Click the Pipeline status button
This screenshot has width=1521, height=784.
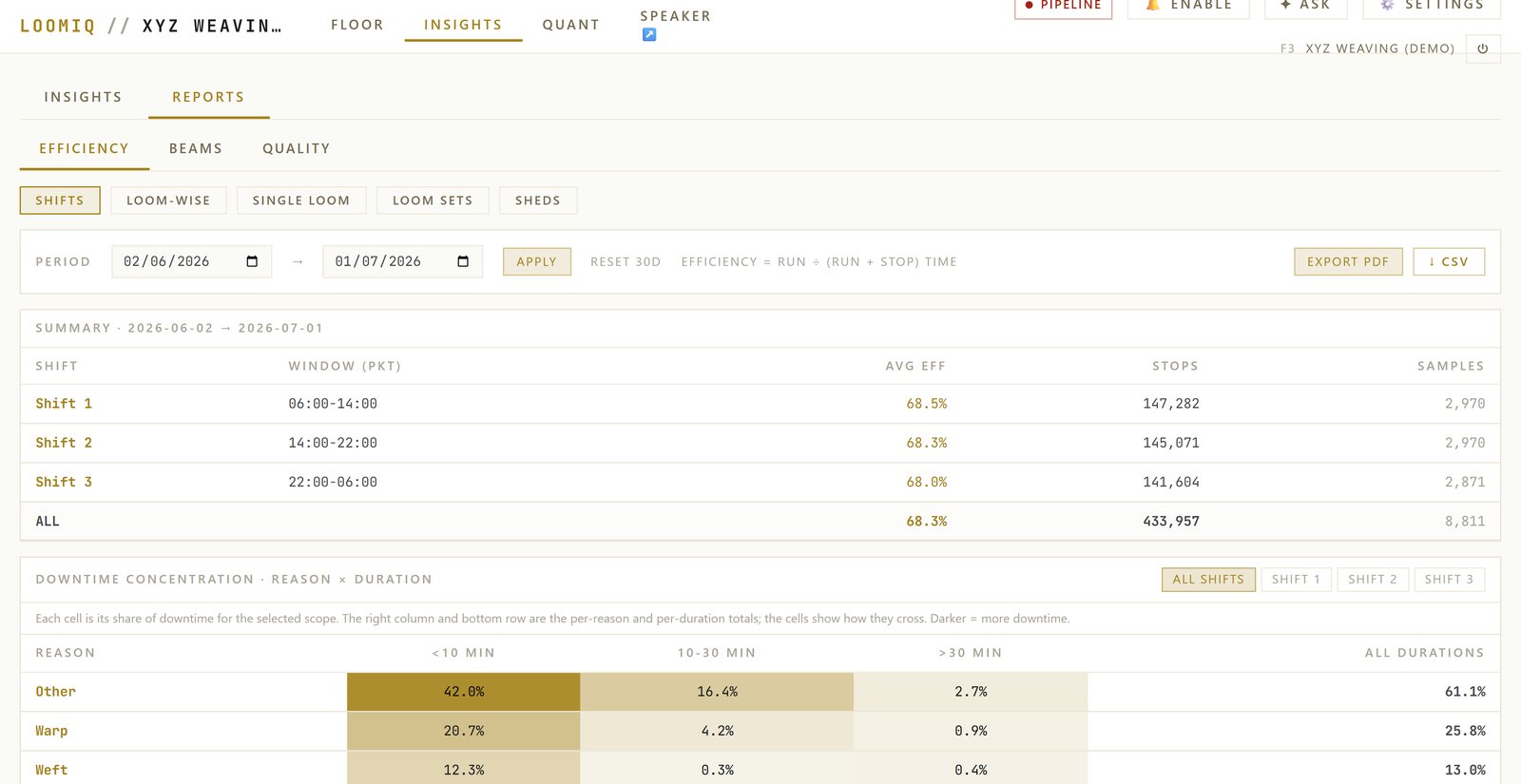point(1063,6)
